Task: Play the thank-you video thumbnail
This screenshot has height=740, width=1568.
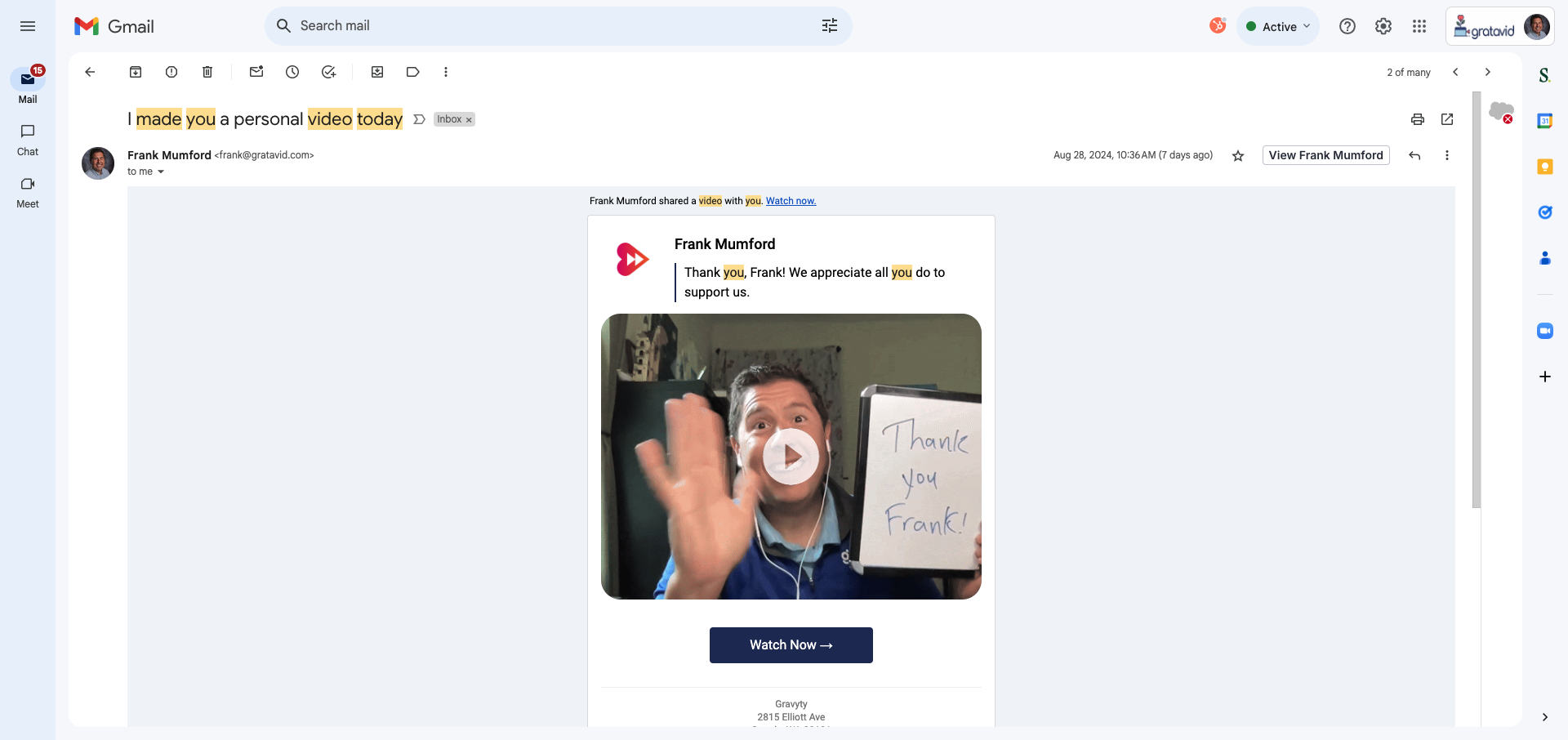Action: tap(791, 457)
